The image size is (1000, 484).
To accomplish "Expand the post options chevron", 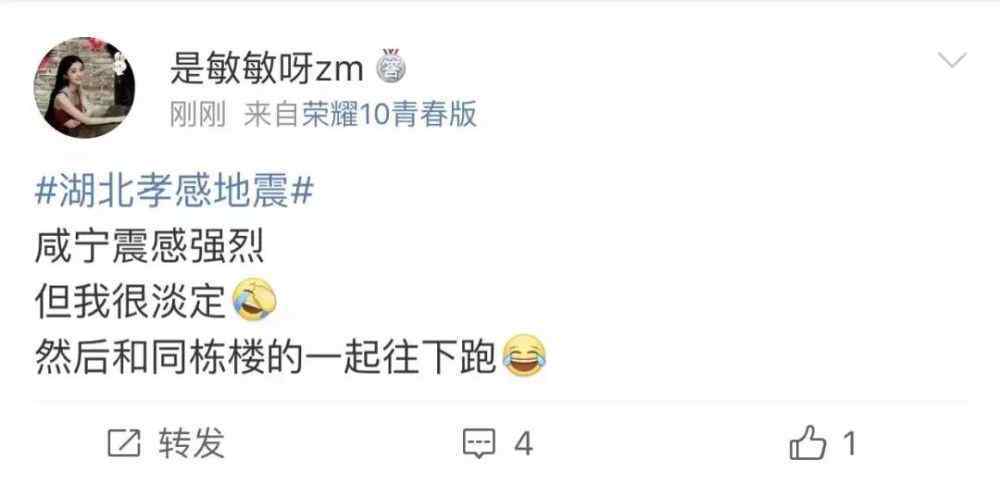I will click(x=953, y=61).
